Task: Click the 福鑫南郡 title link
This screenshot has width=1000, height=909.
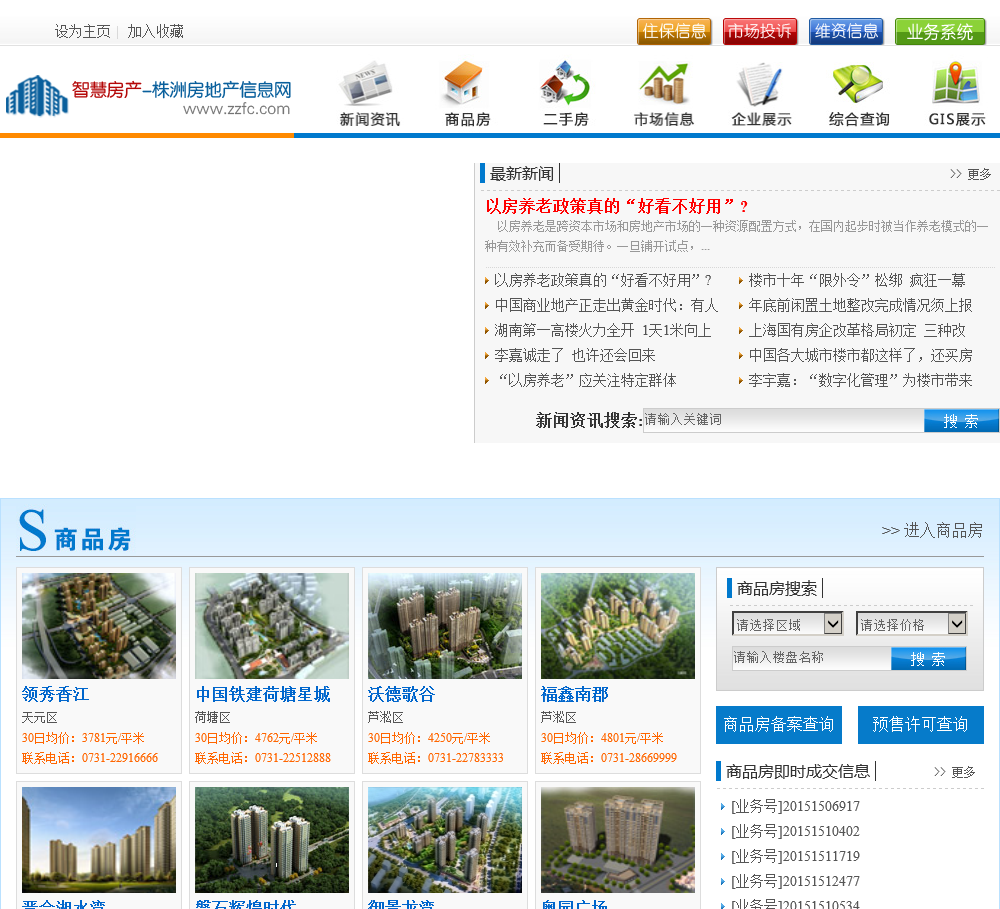Action: (x=575, y=695)
